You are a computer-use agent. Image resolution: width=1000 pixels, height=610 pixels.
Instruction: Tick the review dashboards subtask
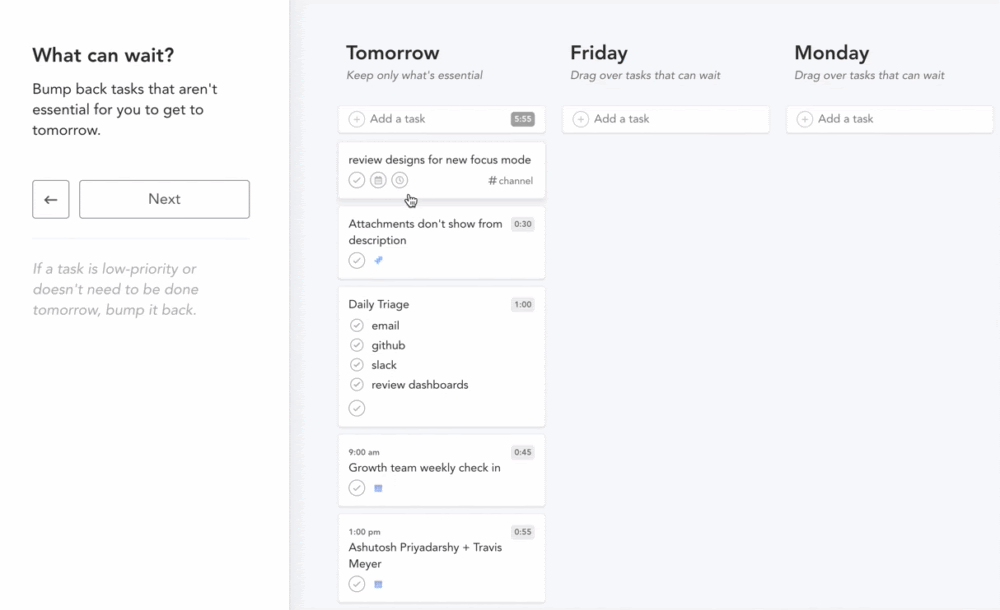pos(357,384)
